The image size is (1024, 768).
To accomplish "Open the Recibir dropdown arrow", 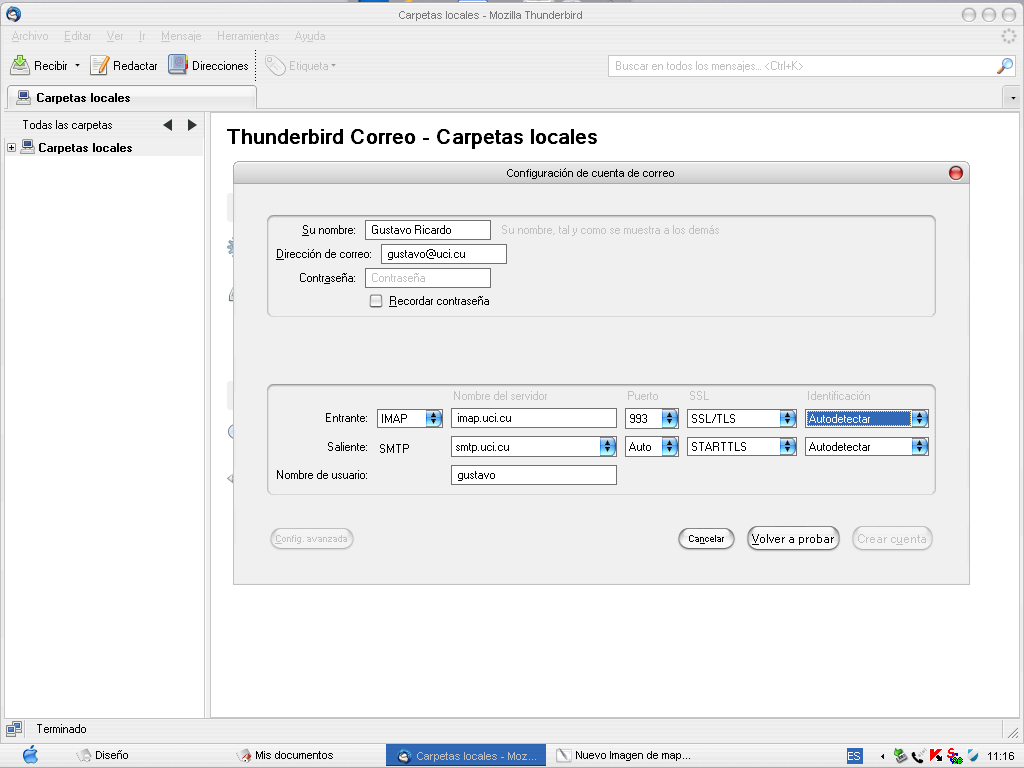I will 77,65.
